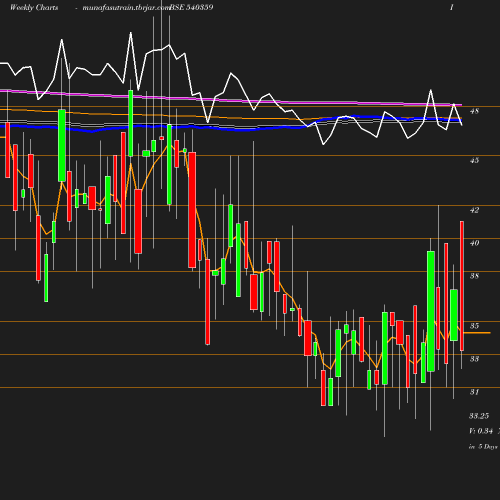This screenshot has width=500, height=500.
Task: Click the "Weekly Charts" title text
Action: coord(34,7)
